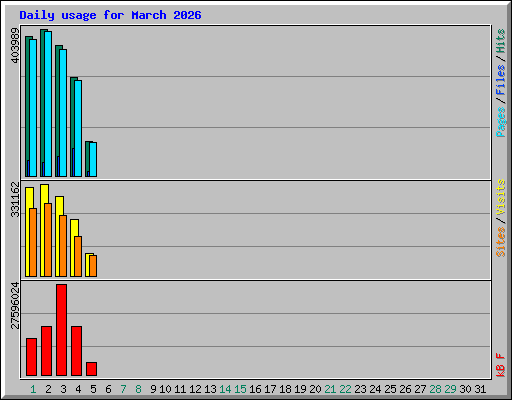This screenshot has height=400, width=512.
Task: Click day label 31 on the x-axis
Action: click(x=480, y=389)
